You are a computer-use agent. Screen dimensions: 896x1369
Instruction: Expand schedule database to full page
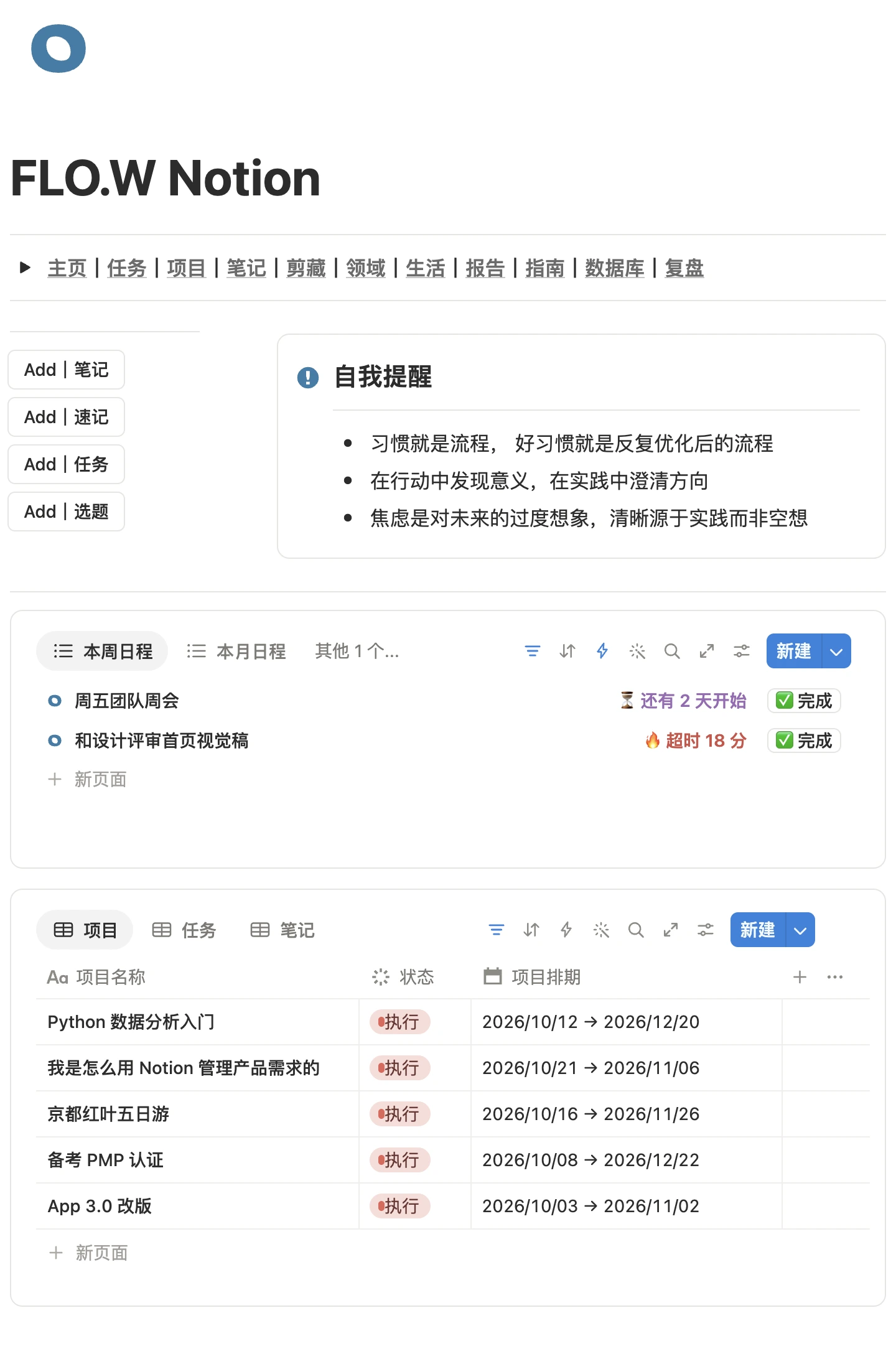click(x=706, y=651)
